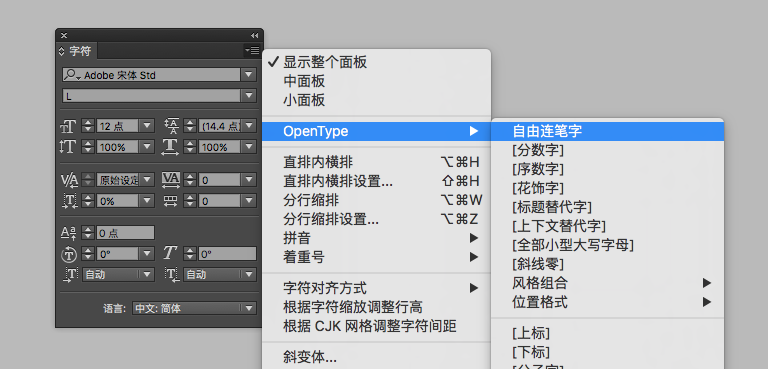This screenshot has width=768, height=369.
Task: Open 分行缩排设置... dialog
Action: click(x=376, y=219)
